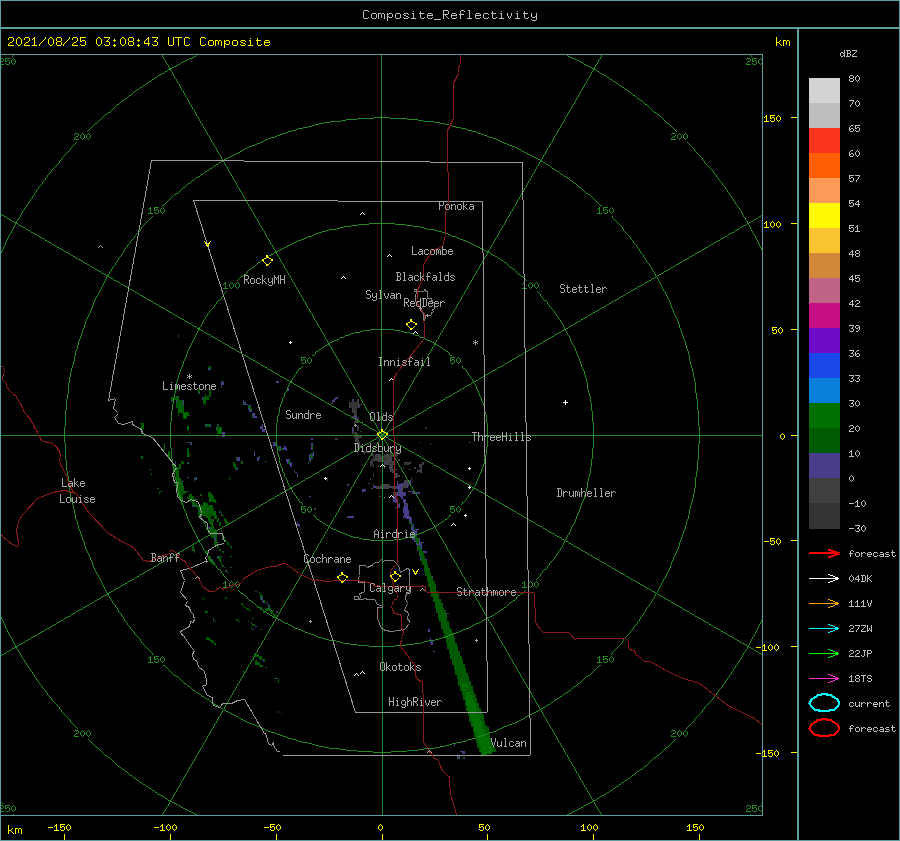Click the Innisfail label

click(404, 362)
